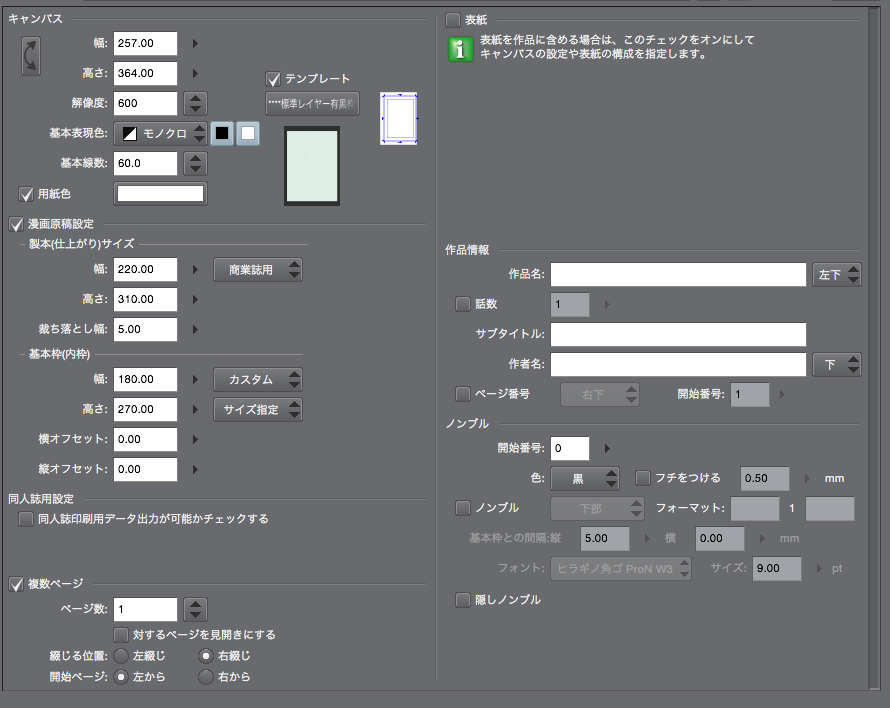Viewport: 890px width, 708px height.
Task: Click the swap width and height rotate icon
Action: (33, 55)
